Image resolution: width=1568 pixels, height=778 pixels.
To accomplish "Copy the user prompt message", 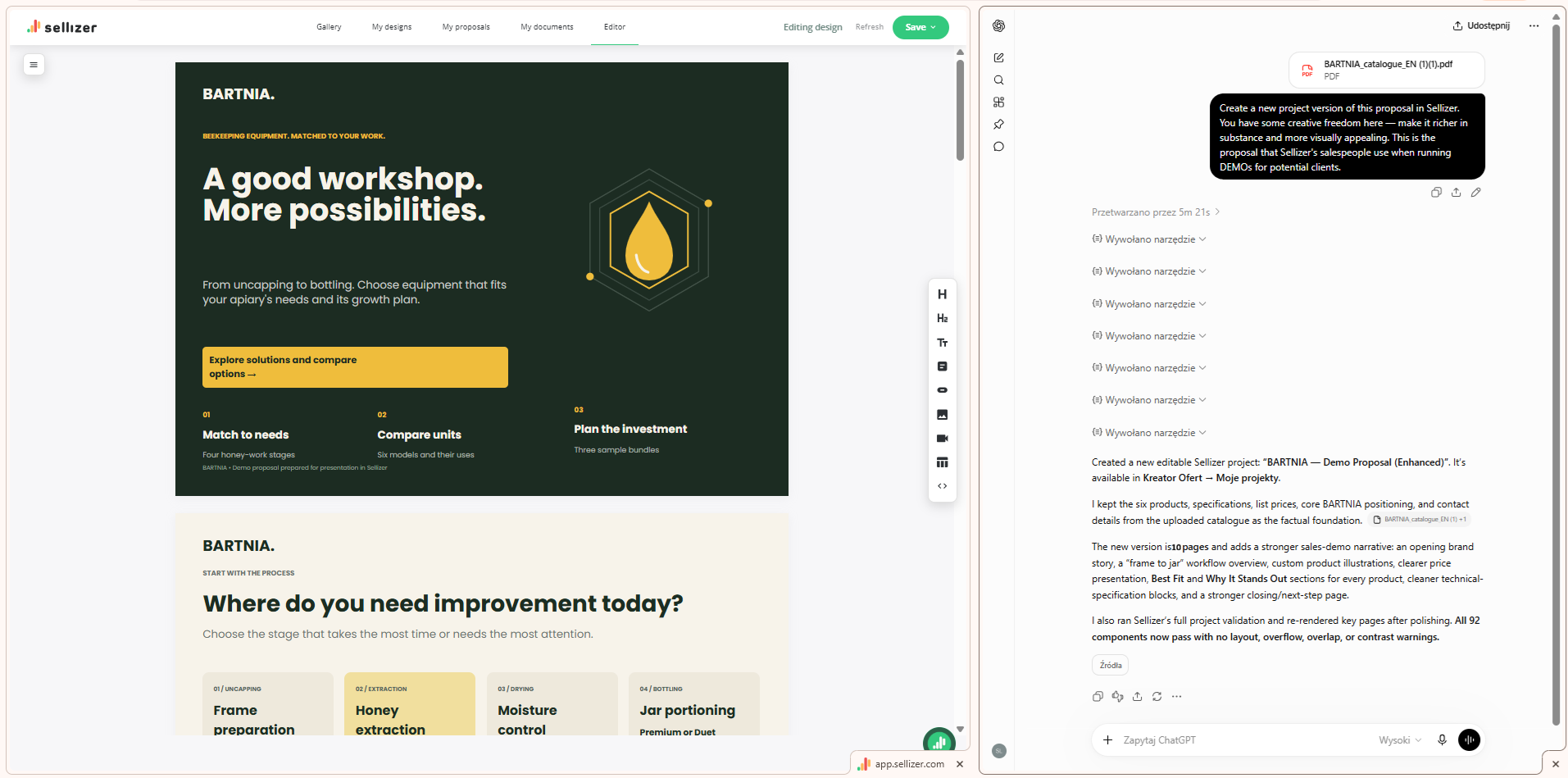I will click(1436, 193).
